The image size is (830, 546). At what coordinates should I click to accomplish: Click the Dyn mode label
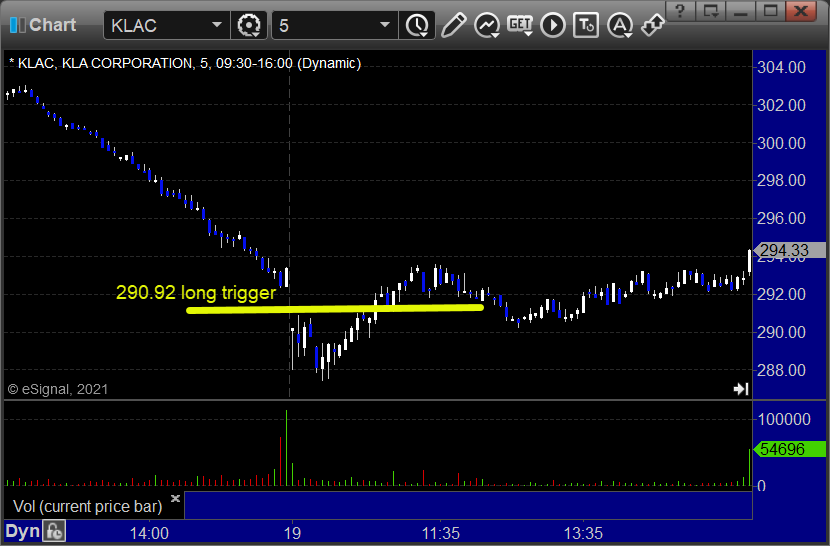point(23,531)
